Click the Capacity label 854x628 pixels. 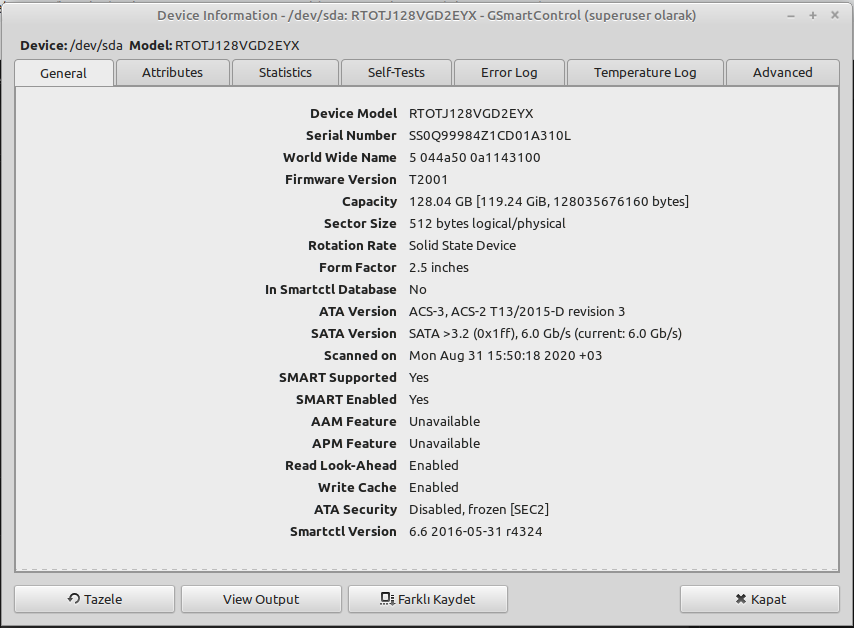369,202
